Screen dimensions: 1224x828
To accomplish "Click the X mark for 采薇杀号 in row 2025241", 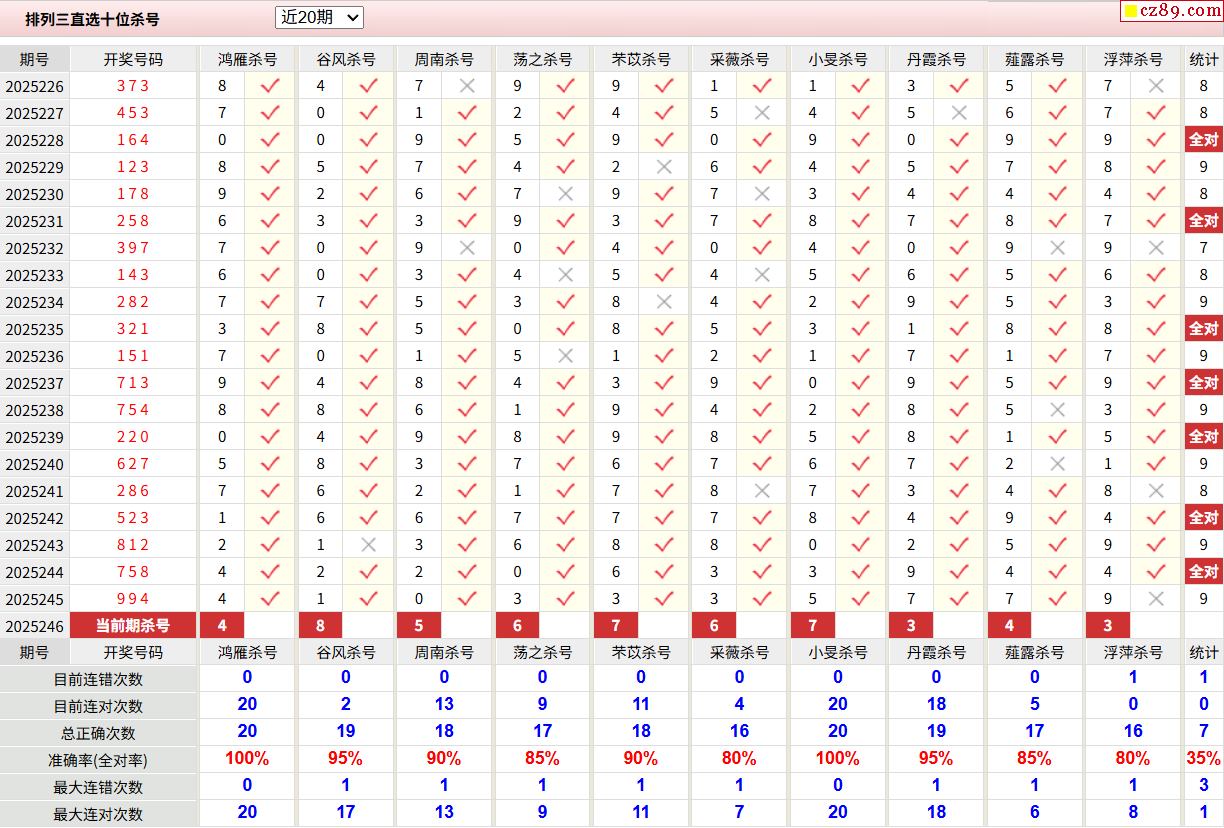I will [x=762, y=491].
